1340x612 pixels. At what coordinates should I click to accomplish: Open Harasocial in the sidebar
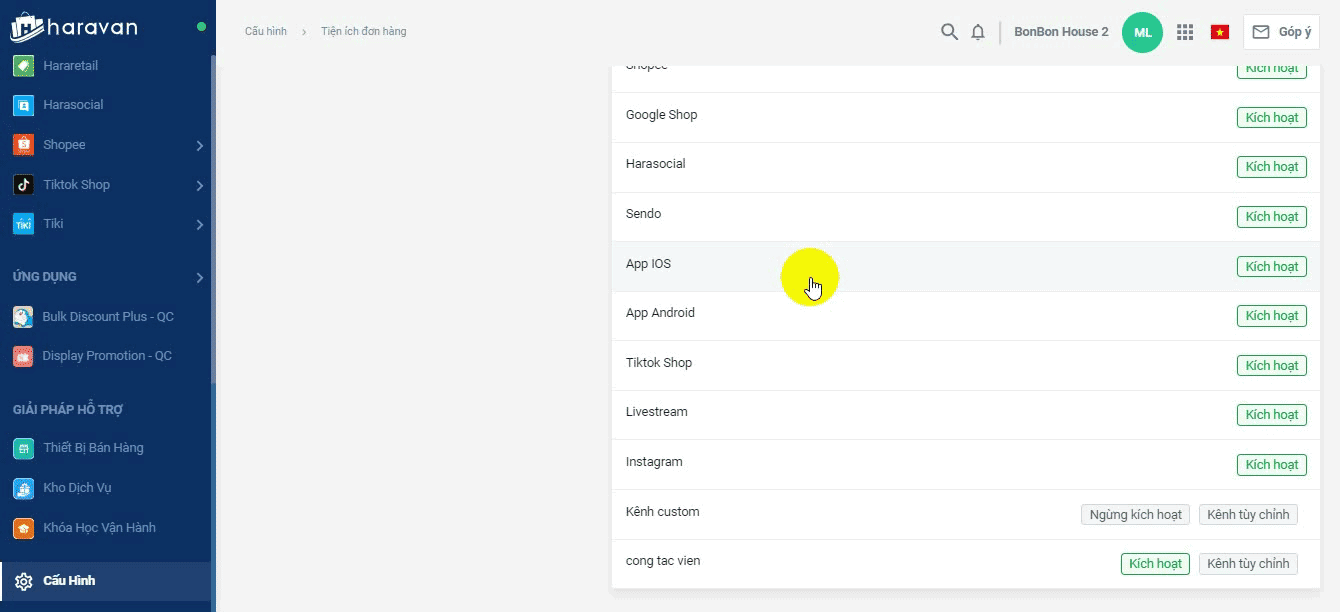point(73,105)
